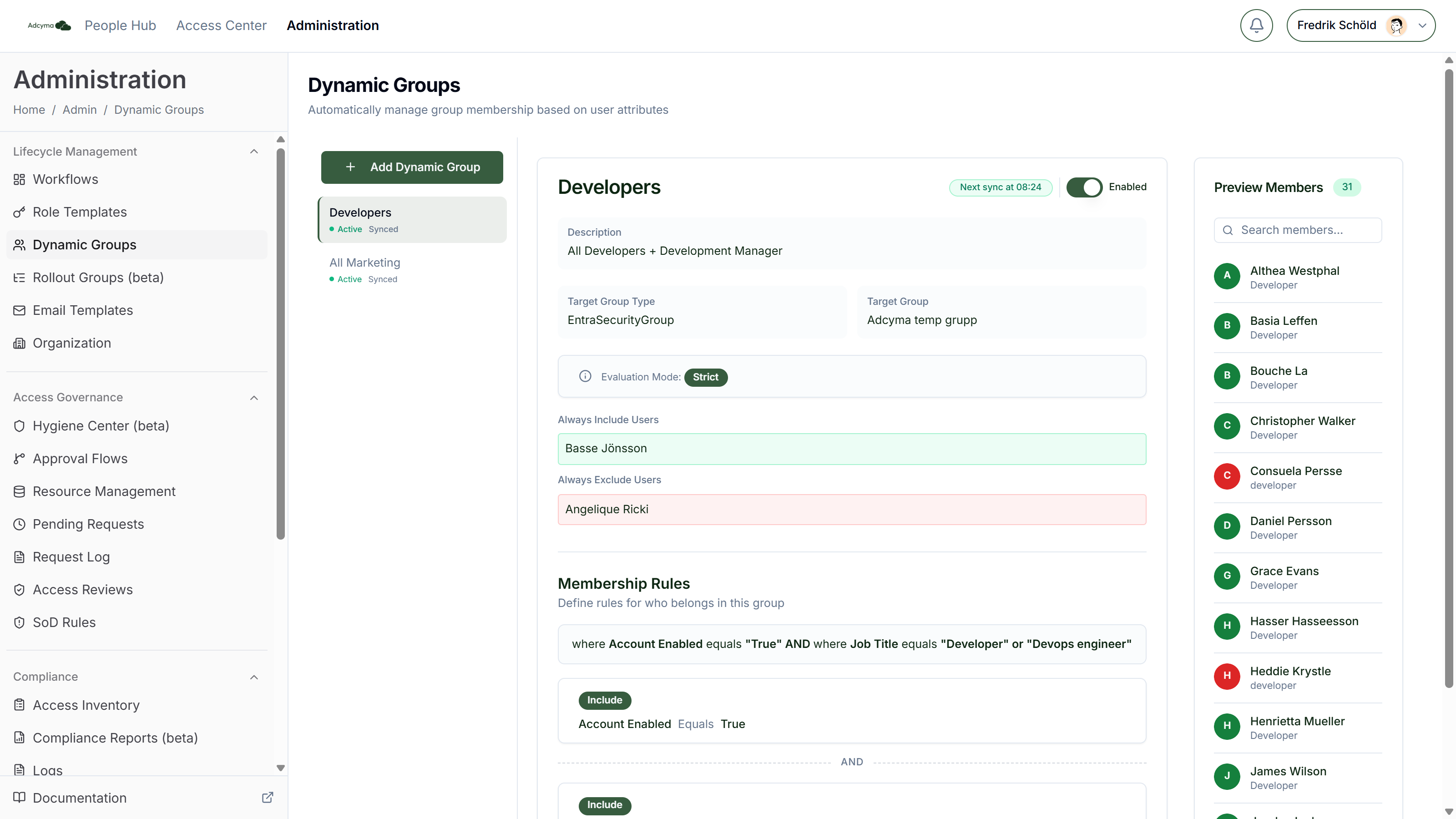Open the notifications bell
Image resolution: width=1456 pixels, height=819 pixels.
coord(1256,25)
